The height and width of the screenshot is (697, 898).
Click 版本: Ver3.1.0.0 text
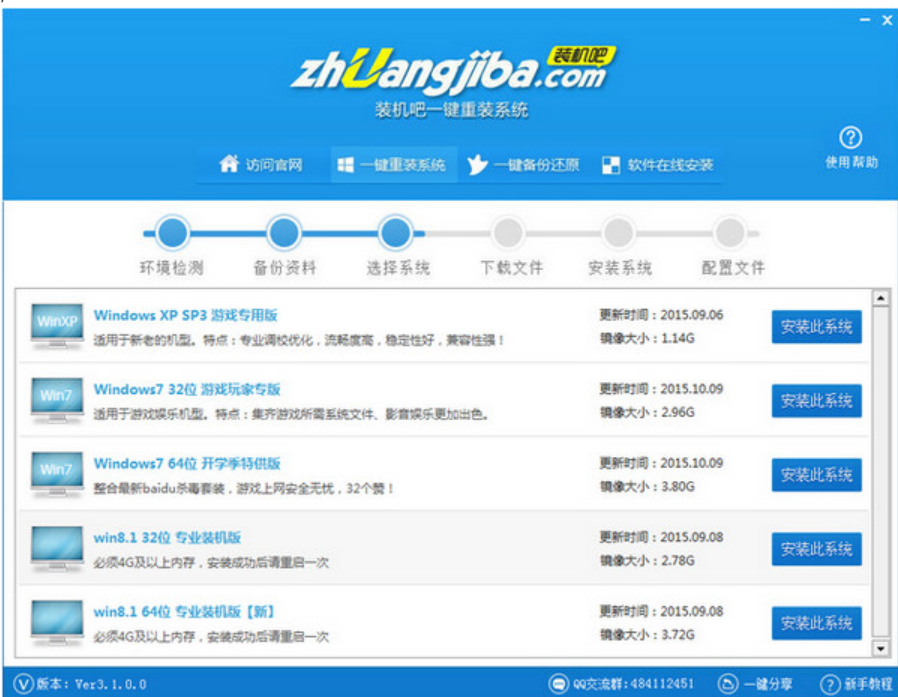pos(92,684)
